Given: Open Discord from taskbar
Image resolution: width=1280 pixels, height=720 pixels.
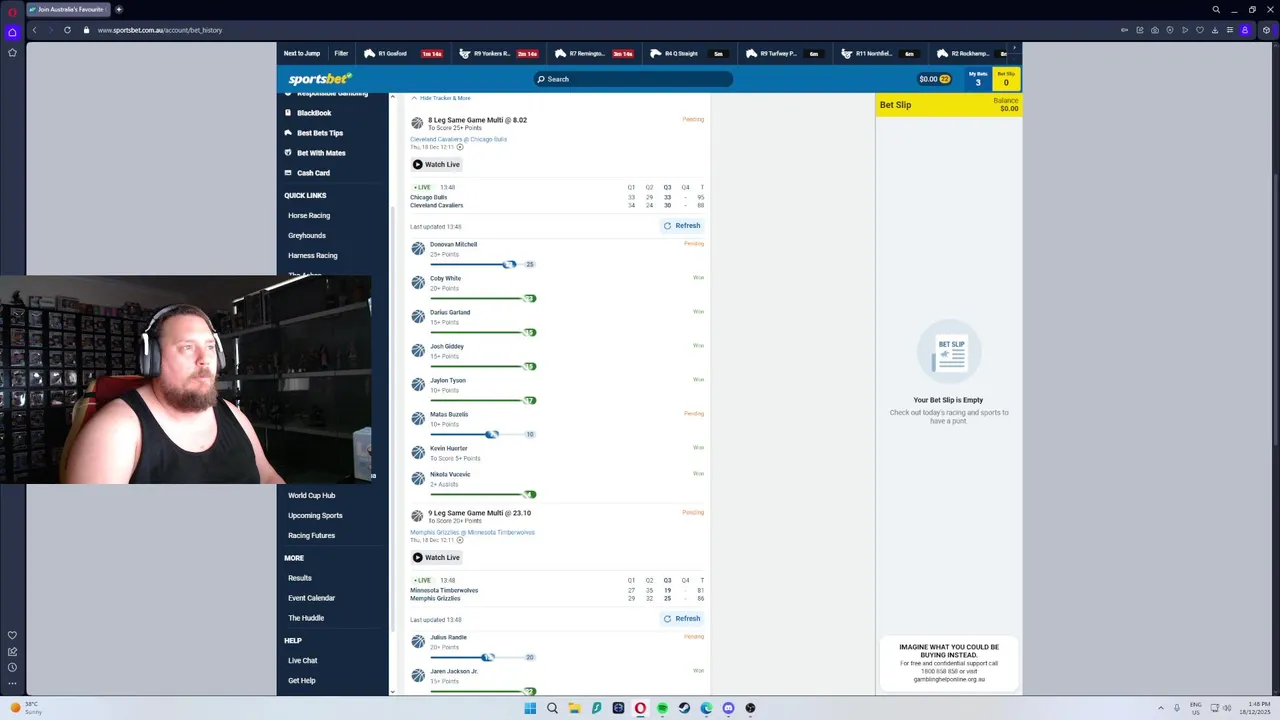Looking at the screenshot, I should (728, 708).
